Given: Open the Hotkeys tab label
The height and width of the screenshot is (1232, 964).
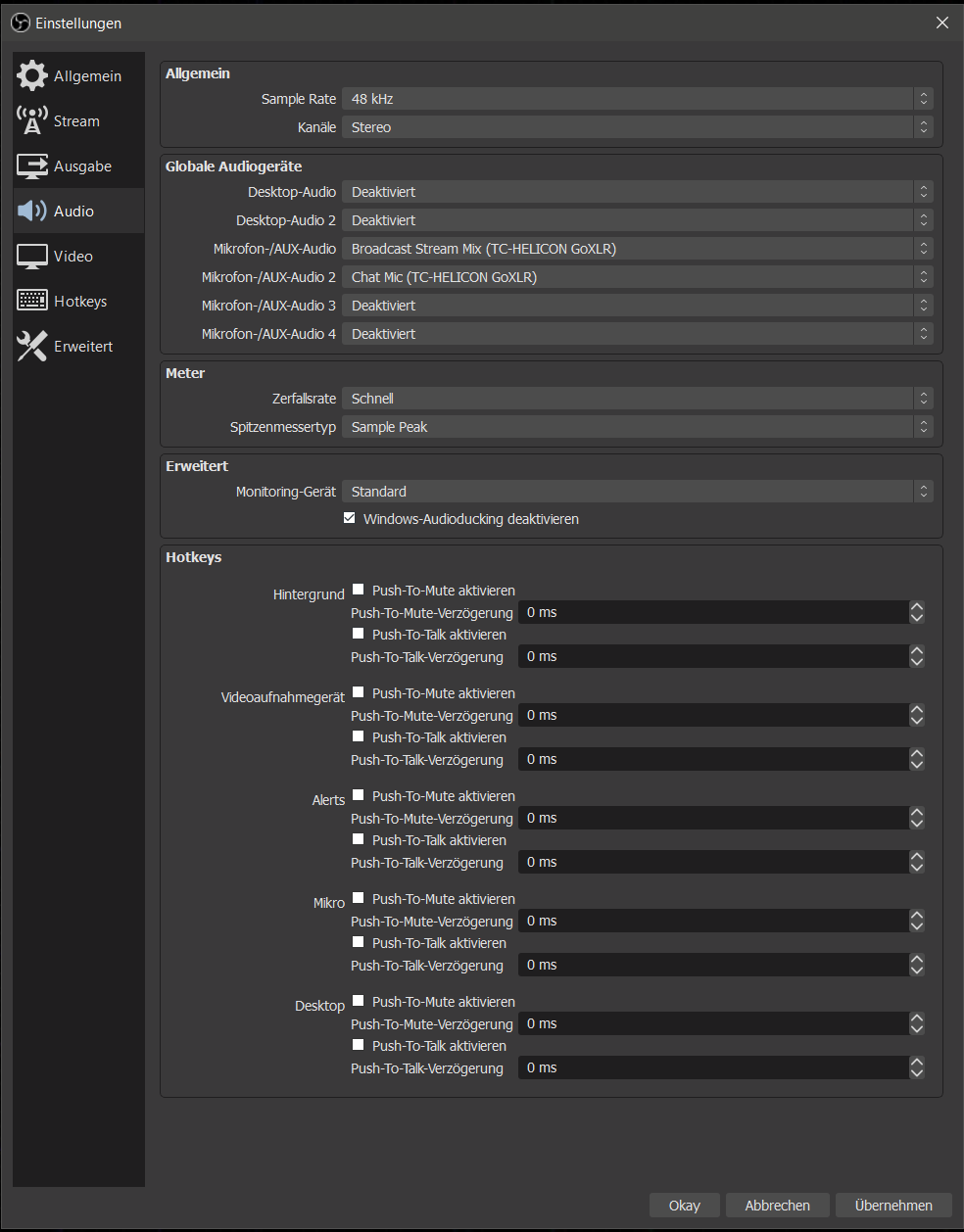Looking at the screenshot, I should pyautogui.click(x=80, y=302).
